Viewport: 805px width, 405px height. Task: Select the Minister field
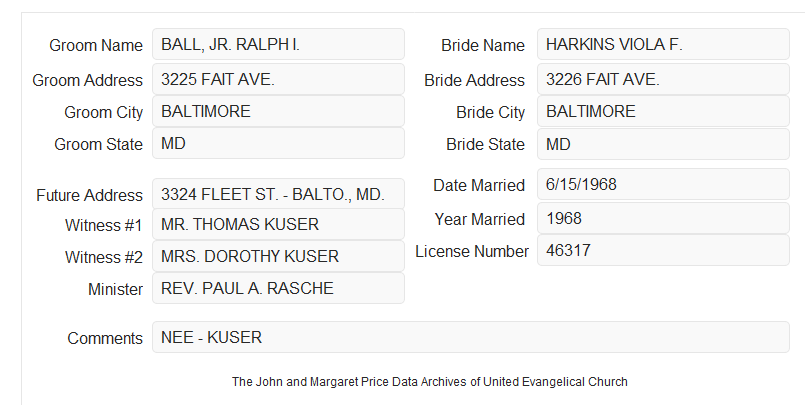(278, 288)
